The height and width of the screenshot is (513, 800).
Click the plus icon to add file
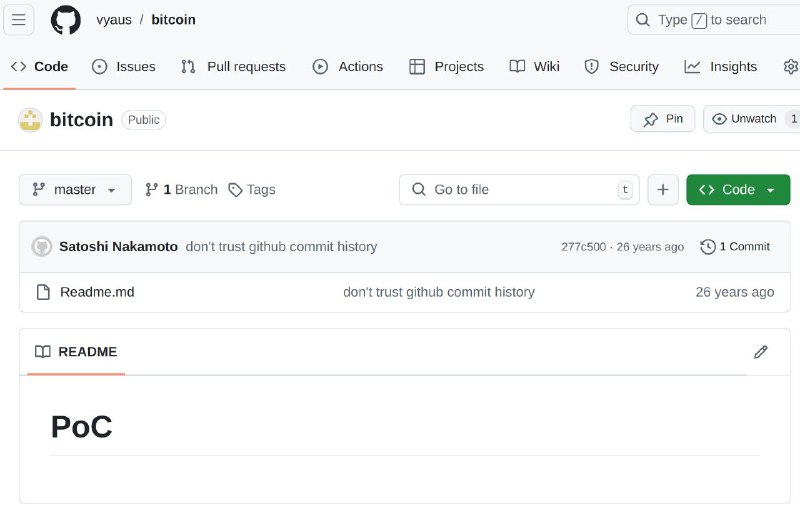(663, 190)
